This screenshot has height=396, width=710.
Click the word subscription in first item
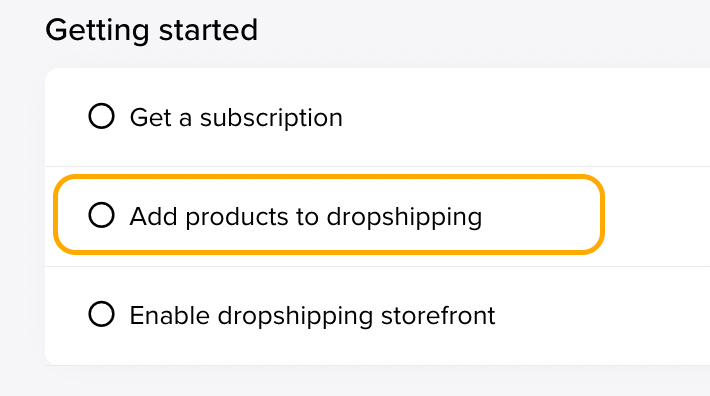(271, 119)
